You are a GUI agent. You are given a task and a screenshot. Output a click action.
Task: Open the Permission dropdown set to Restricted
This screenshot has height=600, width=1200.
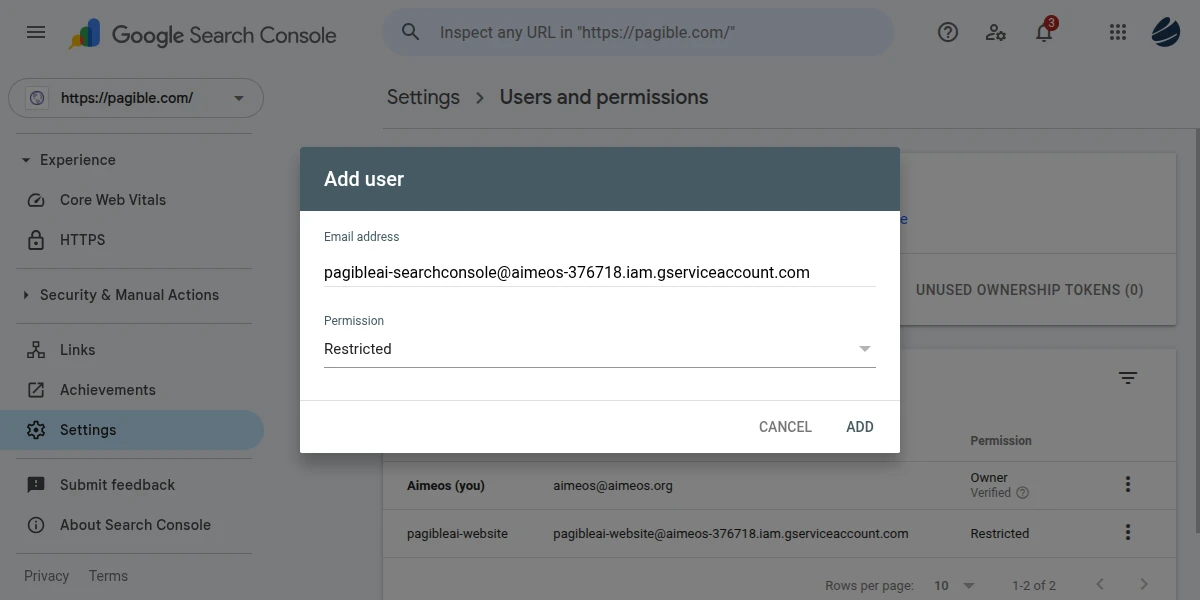point(599,349)
